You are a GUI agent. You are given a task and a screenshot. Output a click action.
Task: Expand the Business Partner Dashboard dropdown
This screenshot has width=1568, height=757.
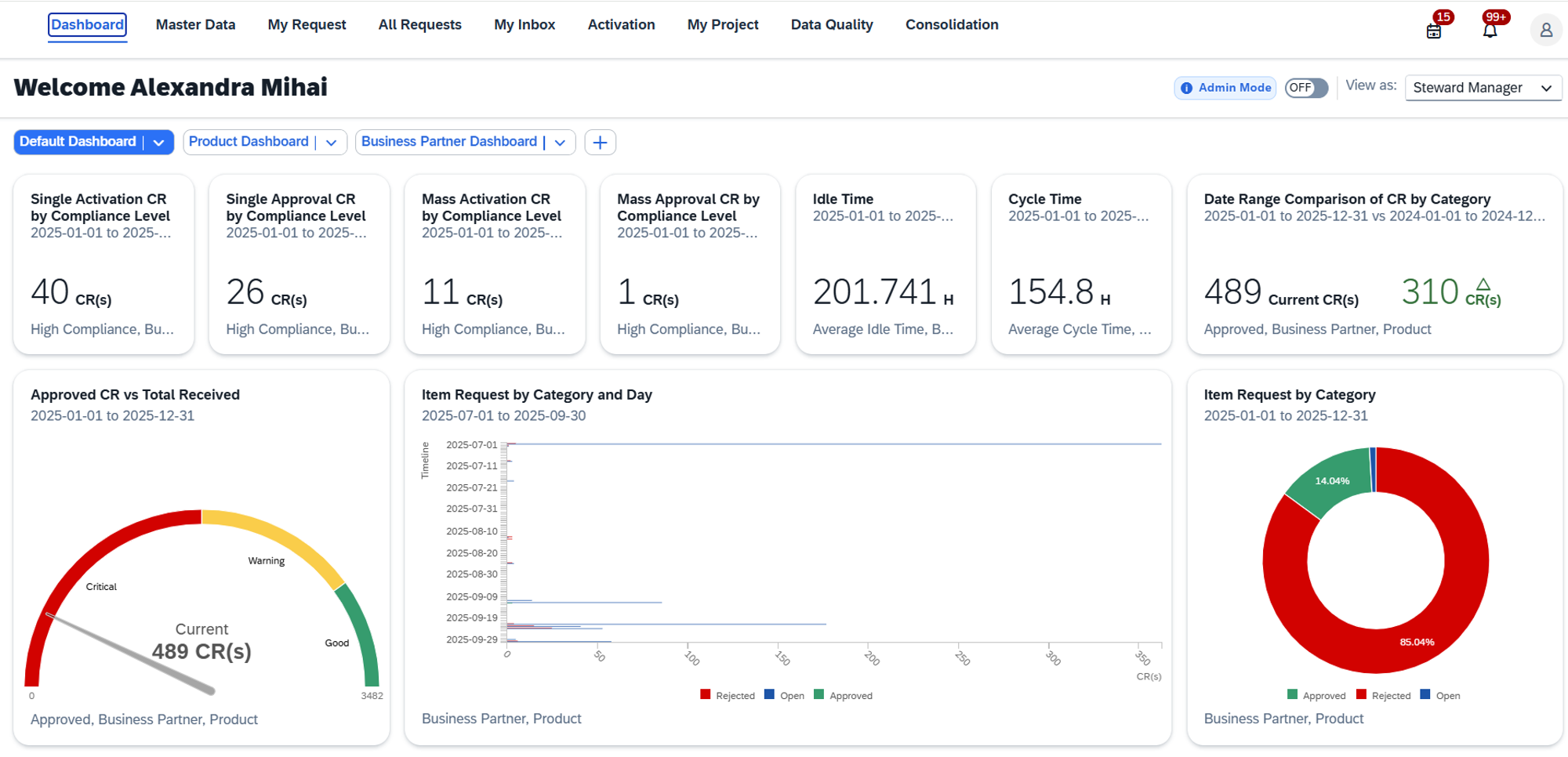[560, 142]
